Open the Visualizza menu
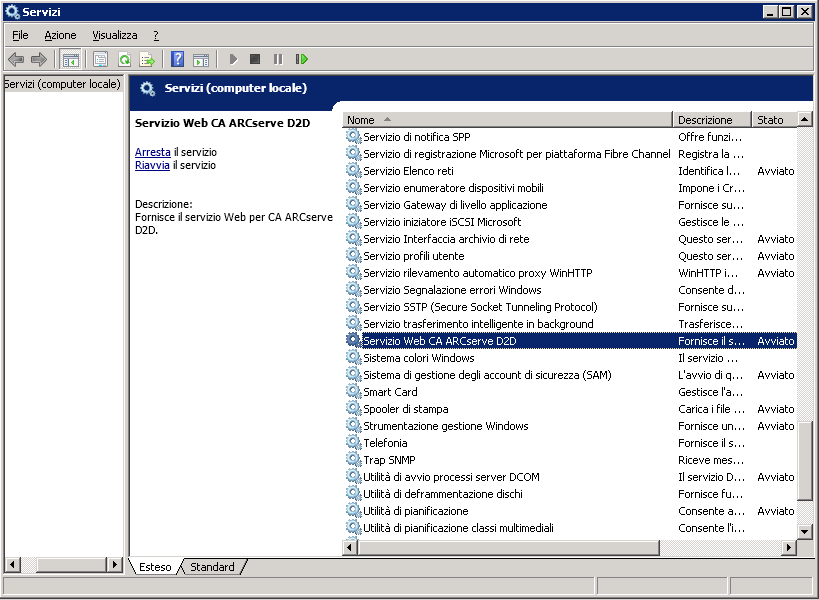This screenshot has width=819, height=600. click(x=115, y=35)
